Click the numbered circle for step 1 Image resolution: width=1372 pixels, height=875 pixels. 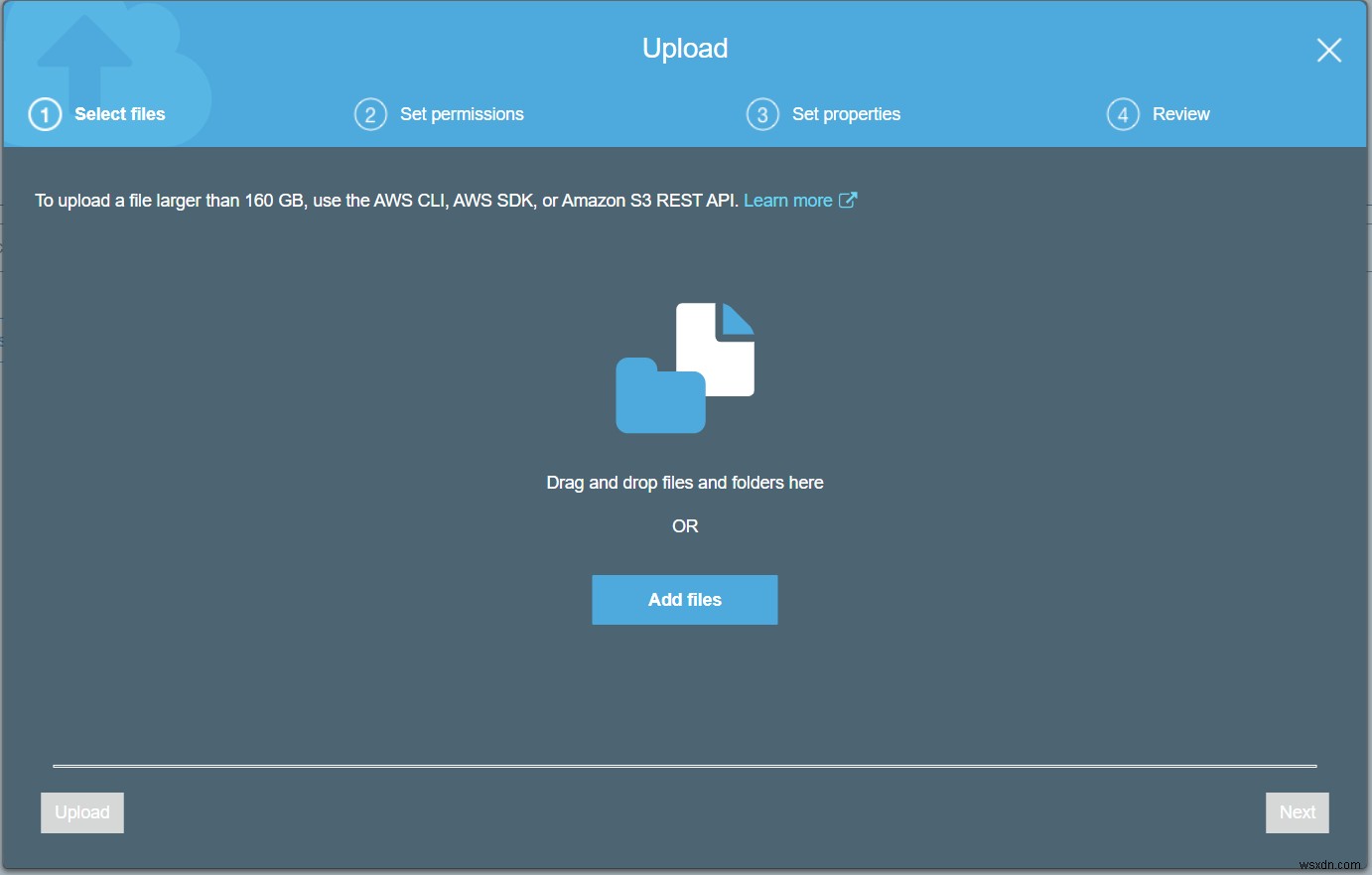click(x=44, y=114)
